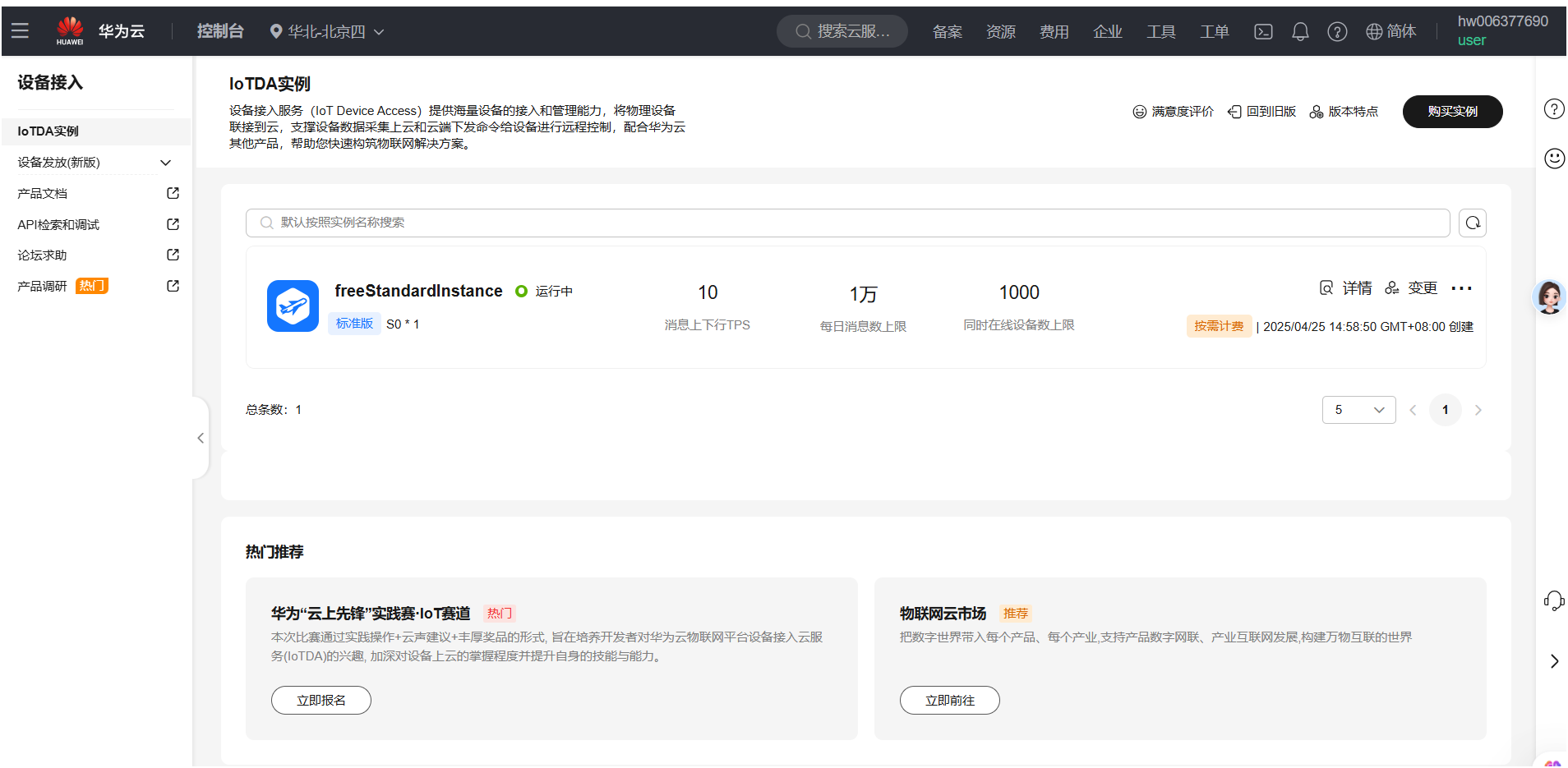Image resolution: width=1568 pixels, height=768 pixels.
Task: Open the virtual assistant avatar
Action: (x=1550, y=297)
